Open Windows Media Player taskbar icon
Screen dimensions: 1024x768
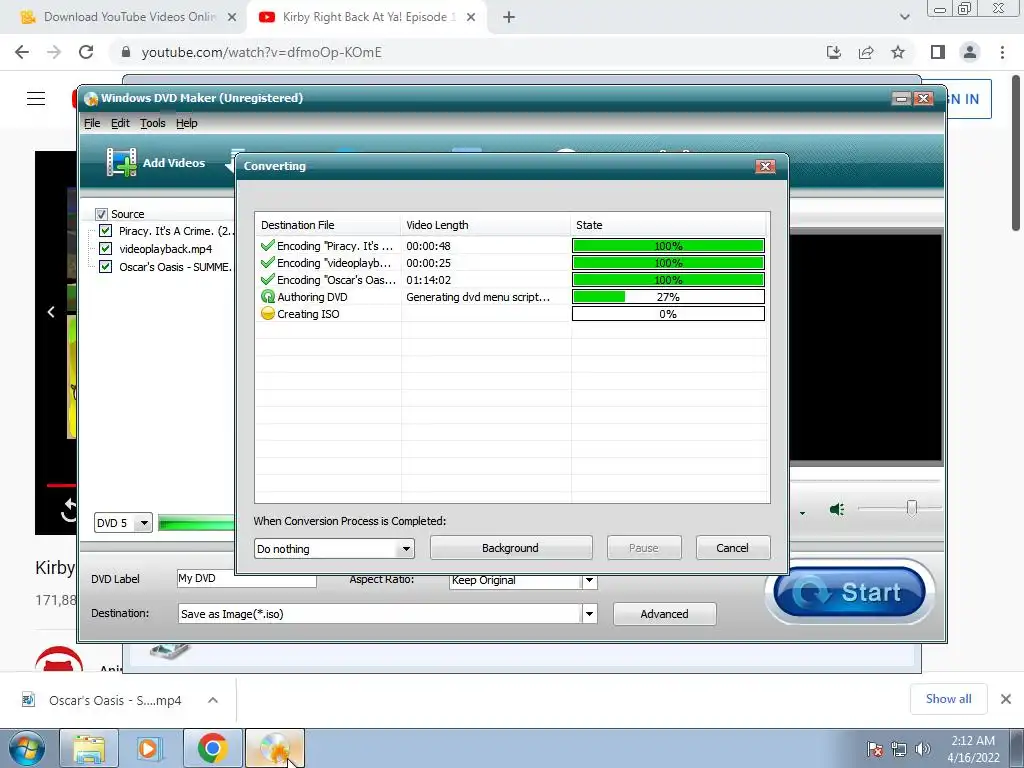pyautogui.click(x=150, y=748)
